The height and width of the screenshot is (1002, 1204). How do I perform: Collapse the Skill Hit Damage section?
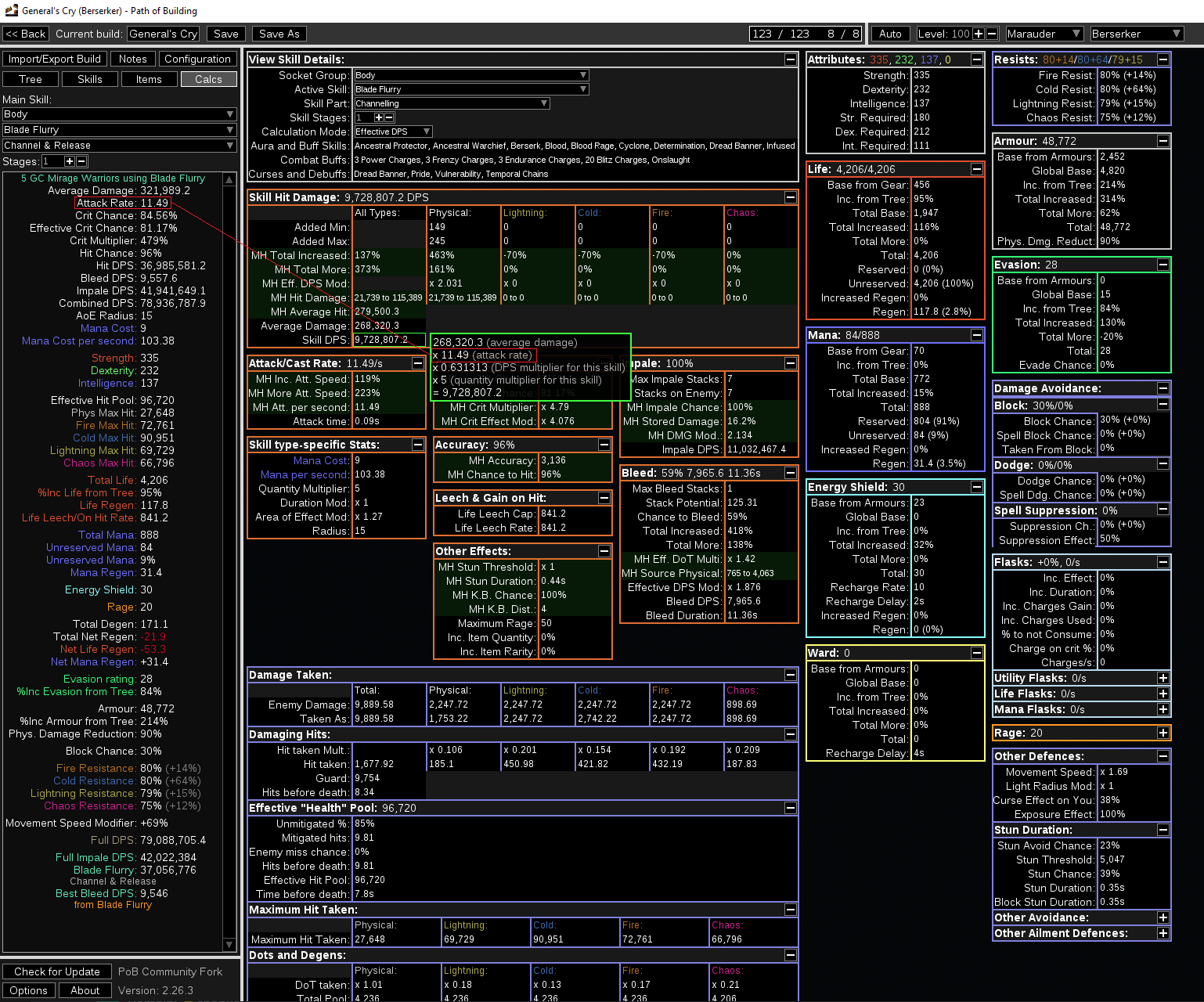(x=791, y=197)
